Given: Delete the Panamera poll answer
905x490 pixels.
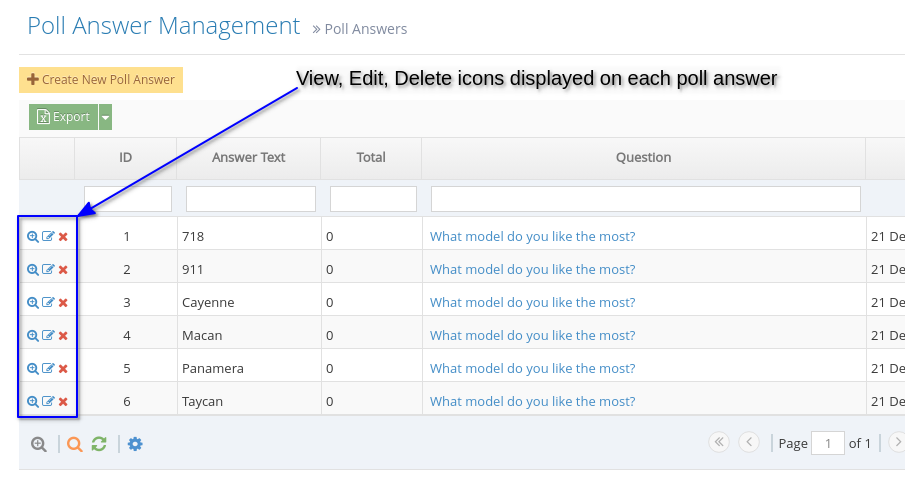Looking at the screenshot, I should coord(63,368).
